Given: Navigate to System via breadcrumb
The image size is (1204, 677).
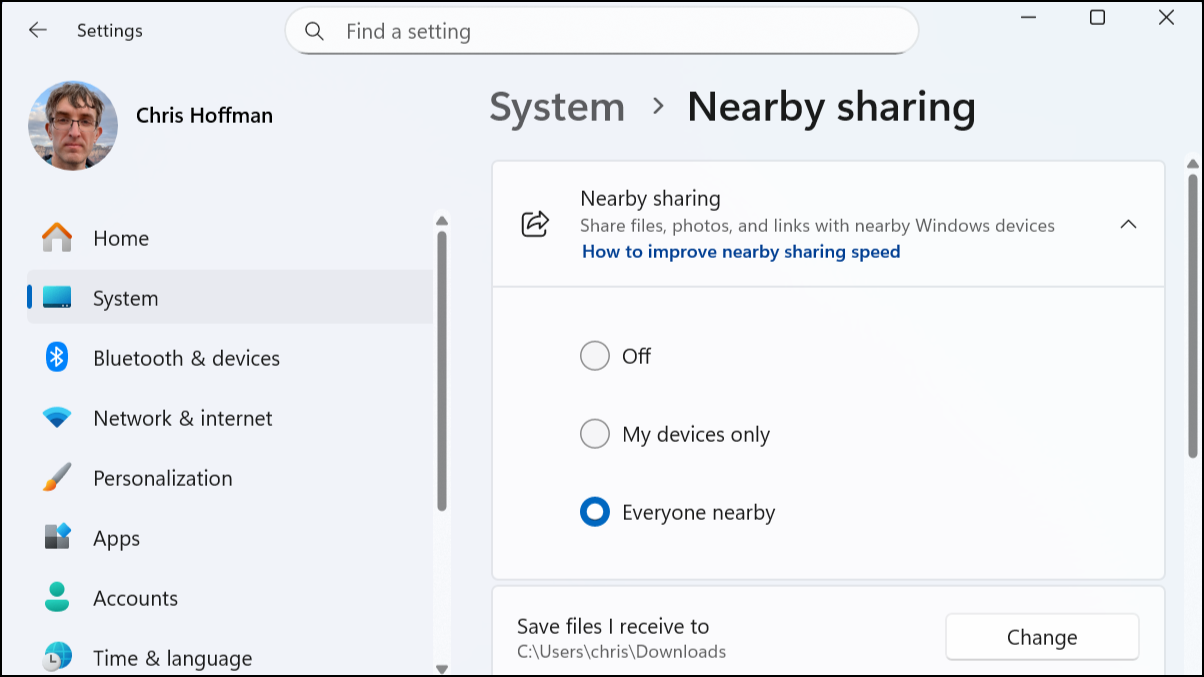Looking at the screenshot, I should click(557, 107).
